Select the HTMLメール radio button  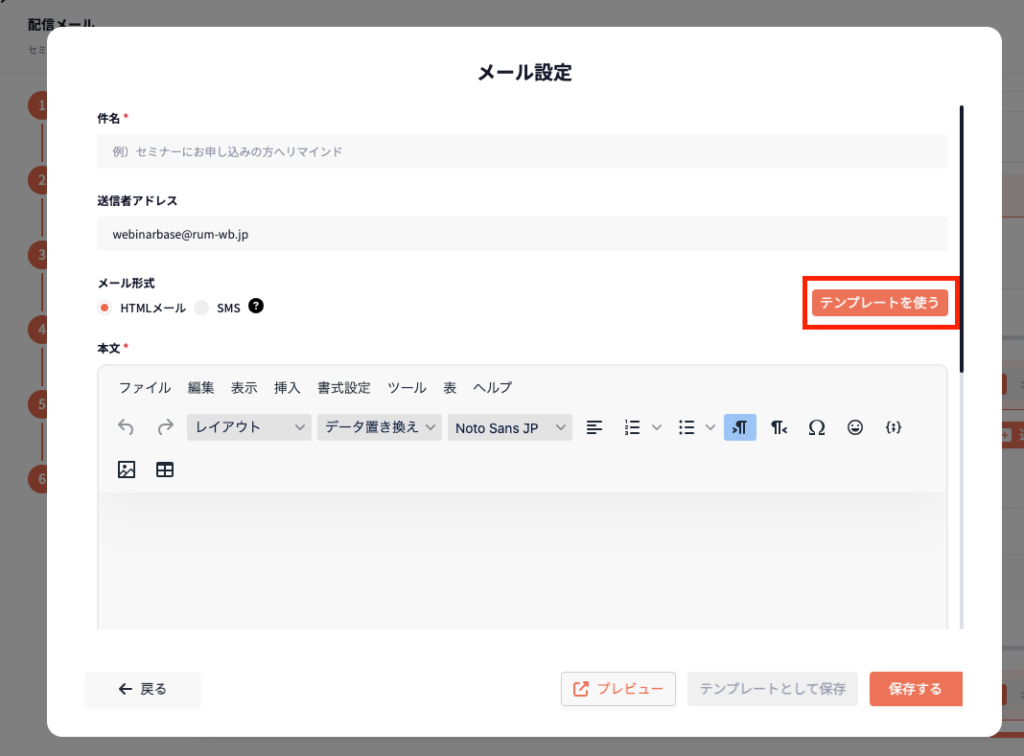(x=104, y=308)
